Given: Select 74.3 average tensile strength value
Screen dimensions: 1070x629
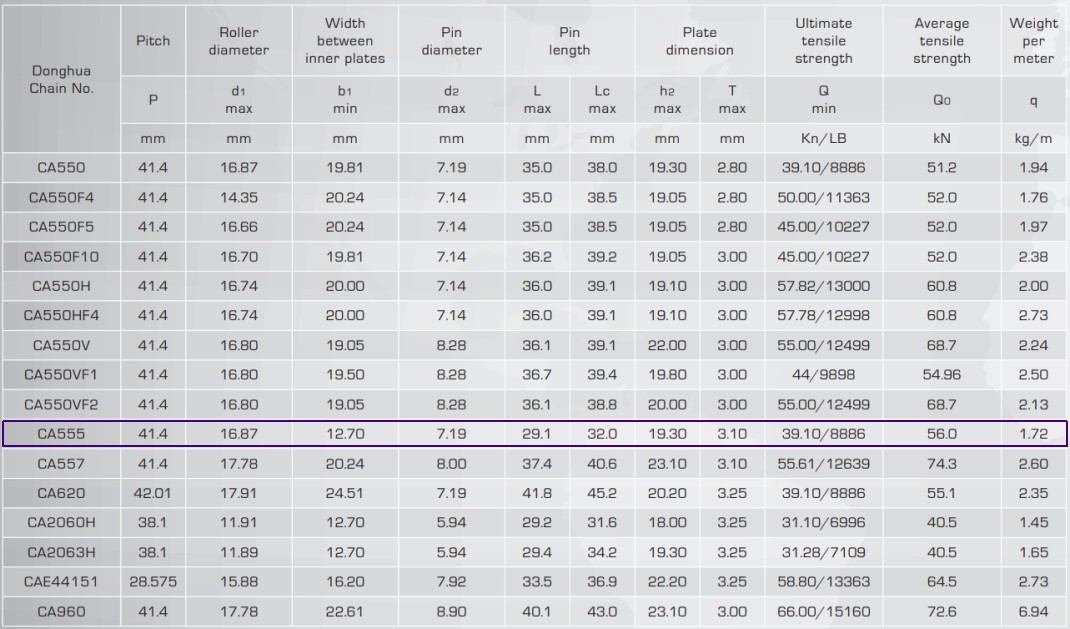Looking at the screenshot, I should [942, 464].
